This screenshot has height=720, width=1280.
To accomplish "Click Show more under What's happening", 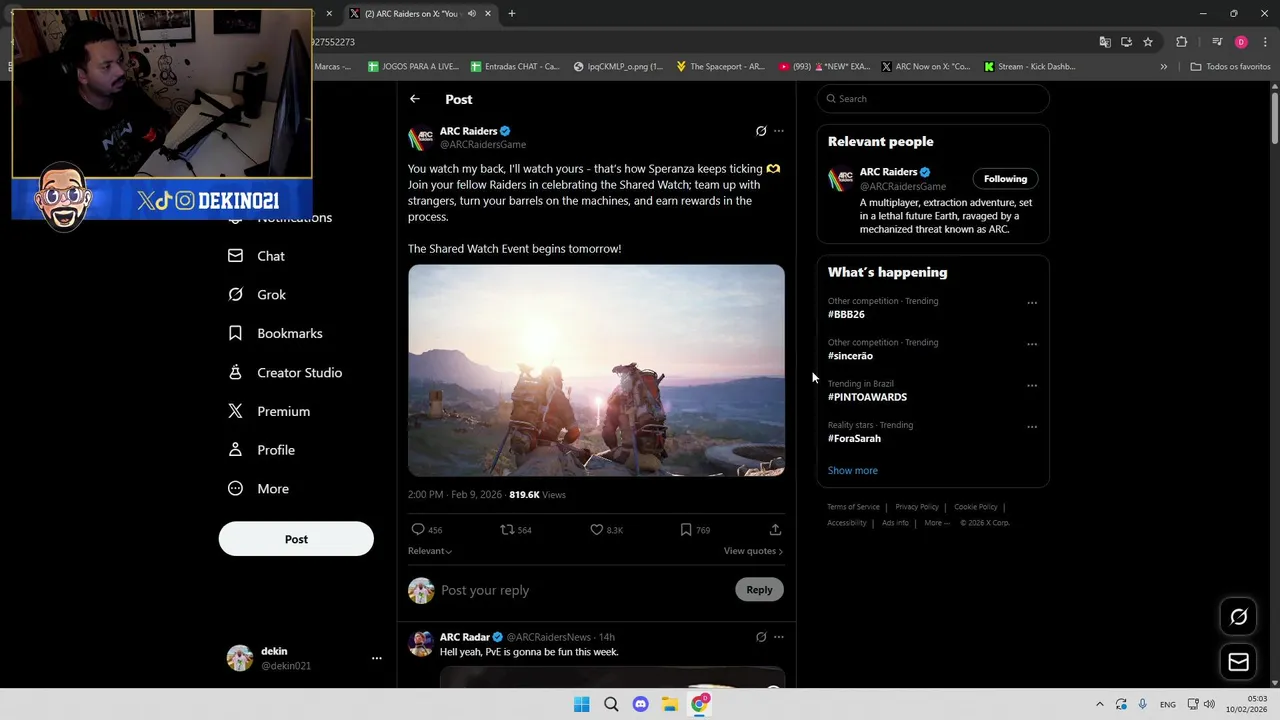I will click(x=853, y=471).
